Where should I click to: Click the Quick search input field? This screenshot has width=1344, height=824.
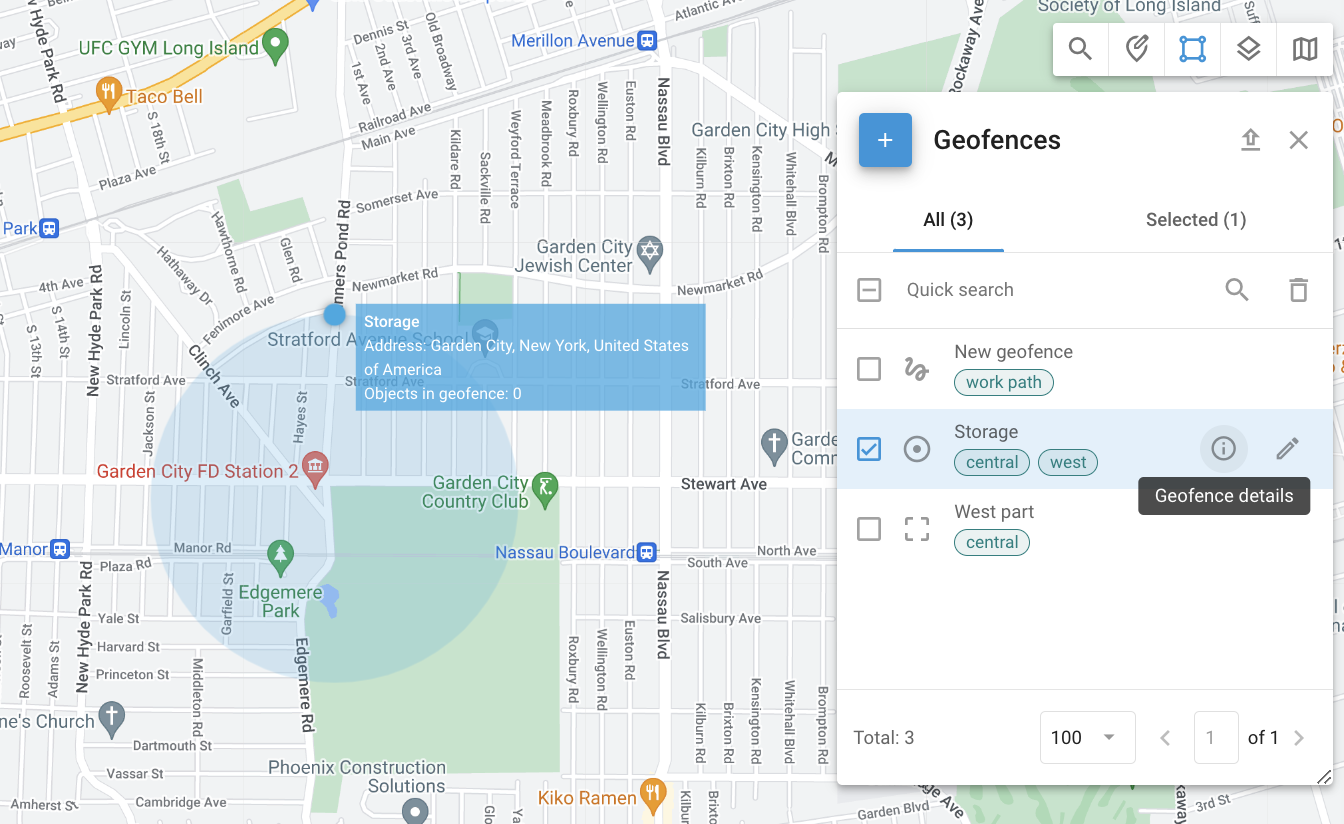(1050, 290)
